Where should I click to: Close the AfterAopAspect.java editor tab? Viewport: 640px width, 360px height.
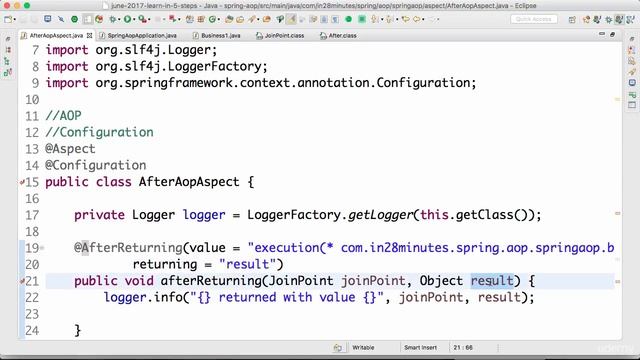click(89, 36)
